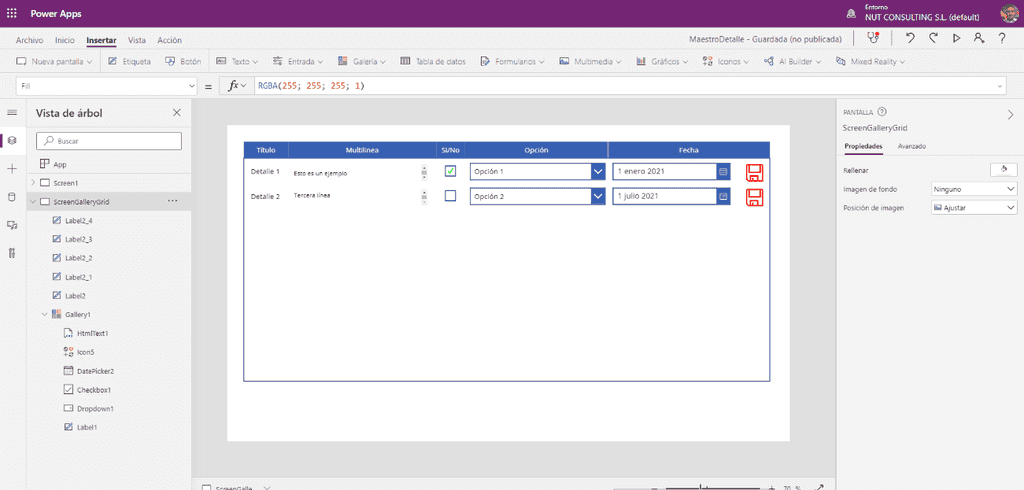Image resolution: width=1024 pixels, height=490 pixels.
Task: Collapse Gallery1 tree node
Action: coord(45,314)
